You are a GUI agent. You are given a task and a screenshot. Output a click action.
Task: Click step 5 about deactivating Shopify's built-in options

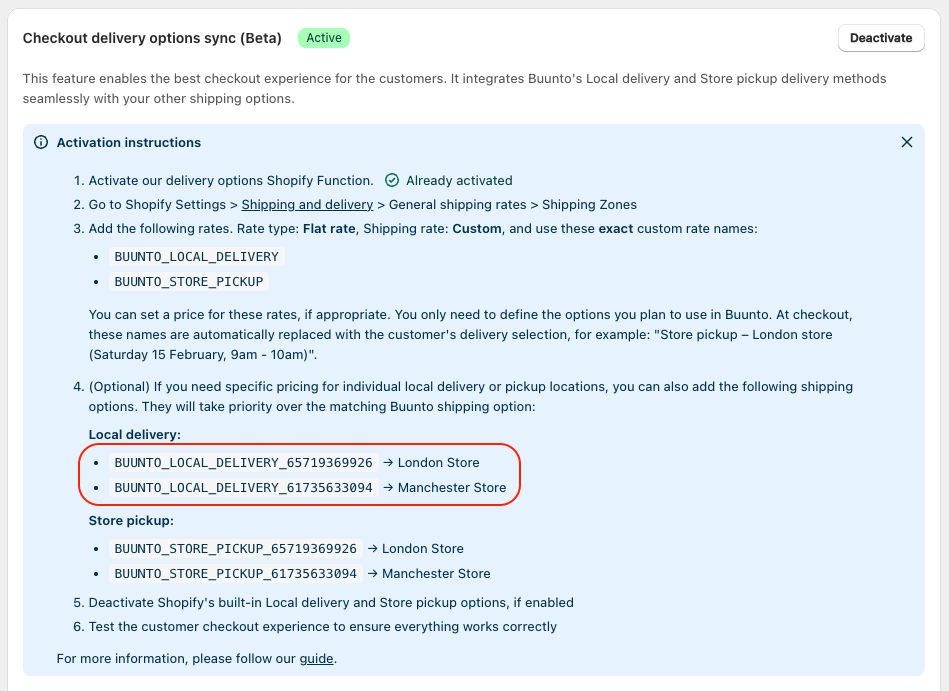point(331,603)
